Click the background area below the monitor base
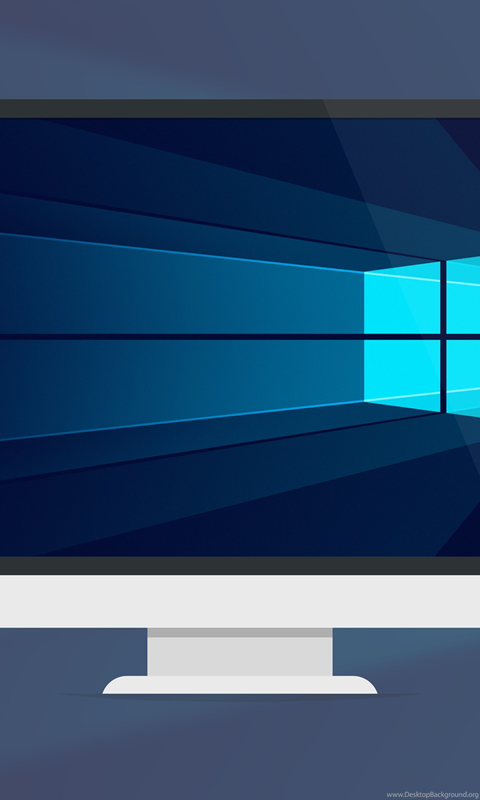 click(x=240, y=747)
